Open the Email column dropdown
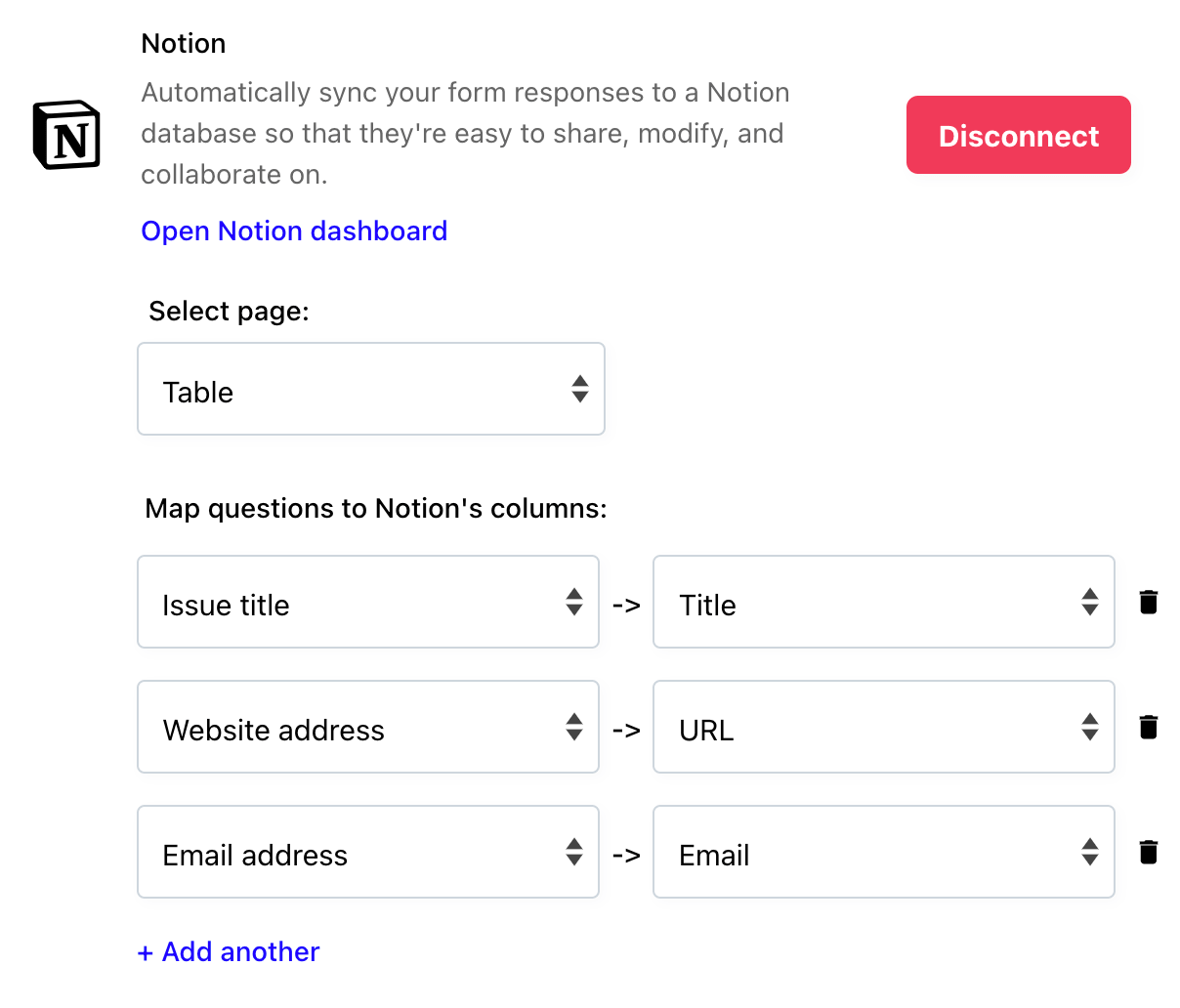 pyautogui.click(x=884, y=852)
